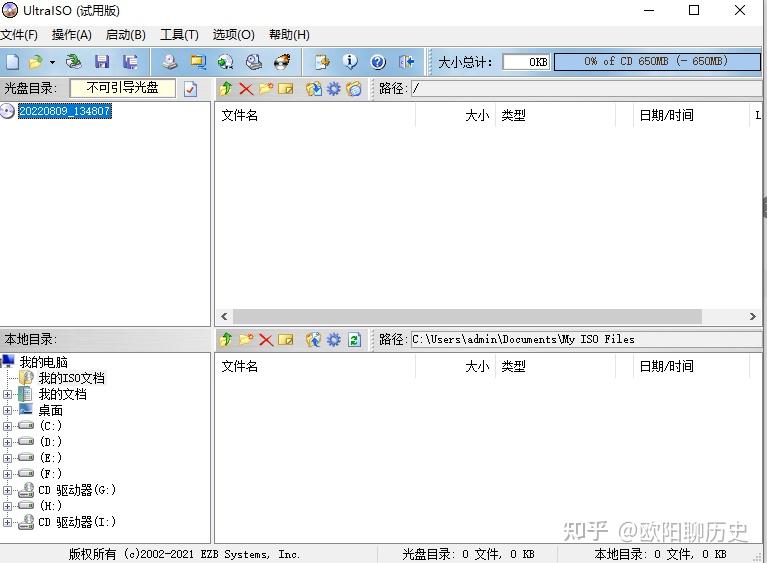
Task: Open the 帮助(H) menu
Action: pos(290,35)
